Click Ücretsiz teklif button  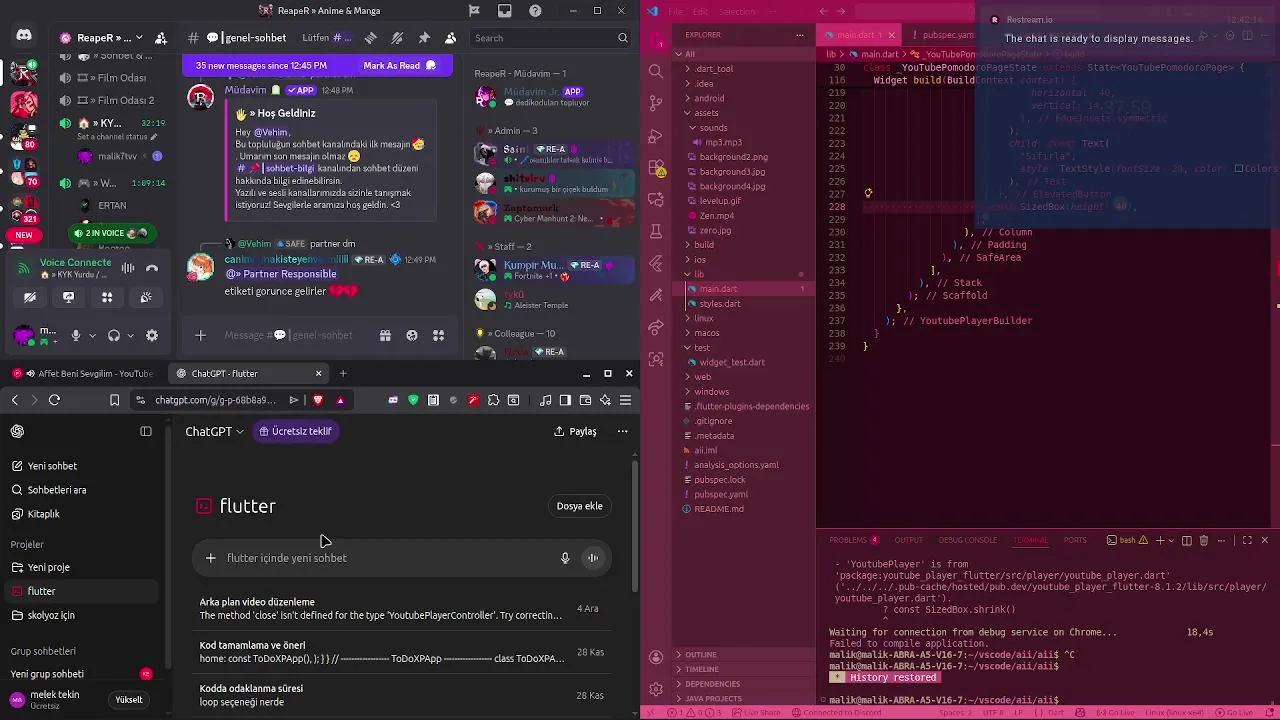click(295, 431)
